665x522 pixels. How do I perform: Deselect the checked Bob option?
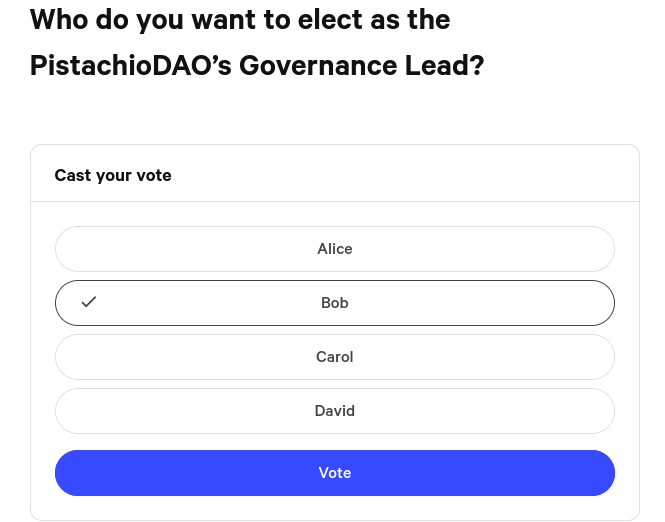tap(334, 303)
